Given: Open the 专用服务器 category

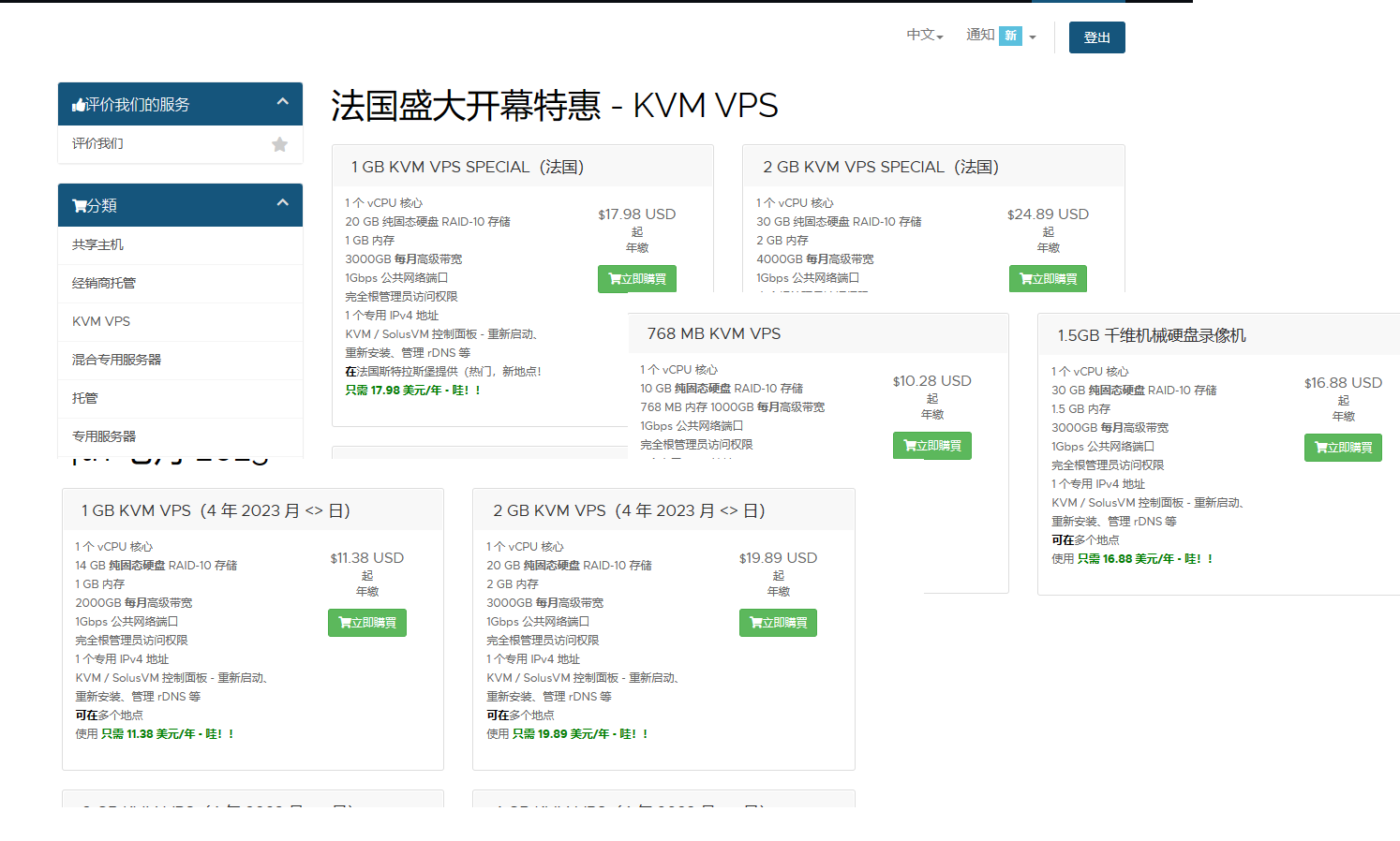Looking at the screenshot, I should 104,437.
